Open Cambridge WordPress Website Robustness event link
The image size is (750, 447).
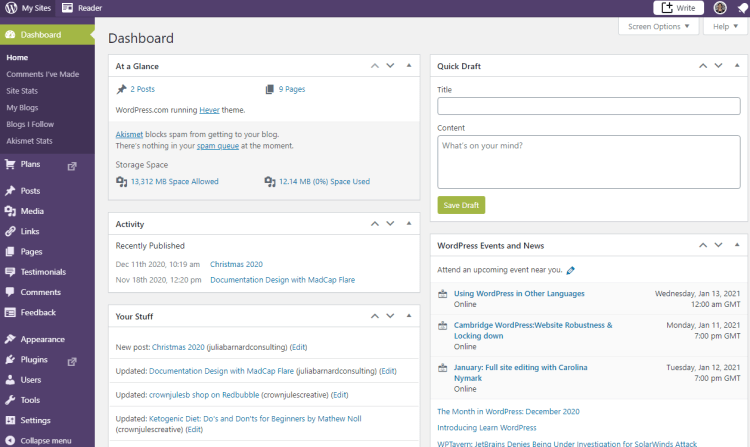coord(533,330)
